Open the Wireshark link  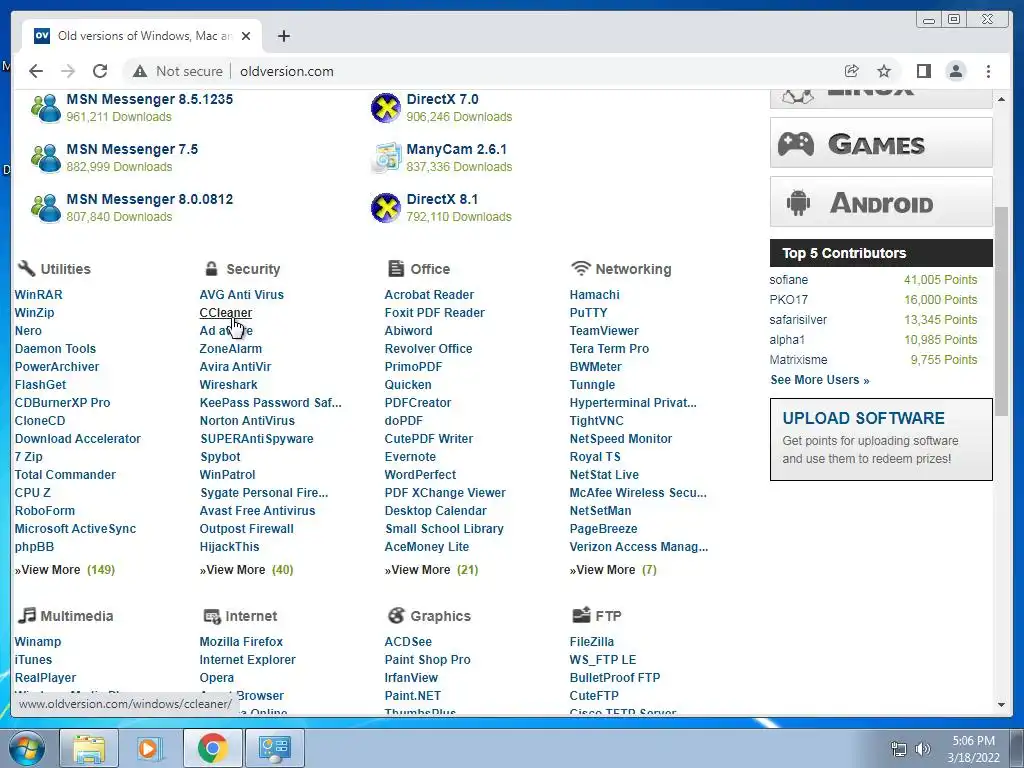[229, 385]
